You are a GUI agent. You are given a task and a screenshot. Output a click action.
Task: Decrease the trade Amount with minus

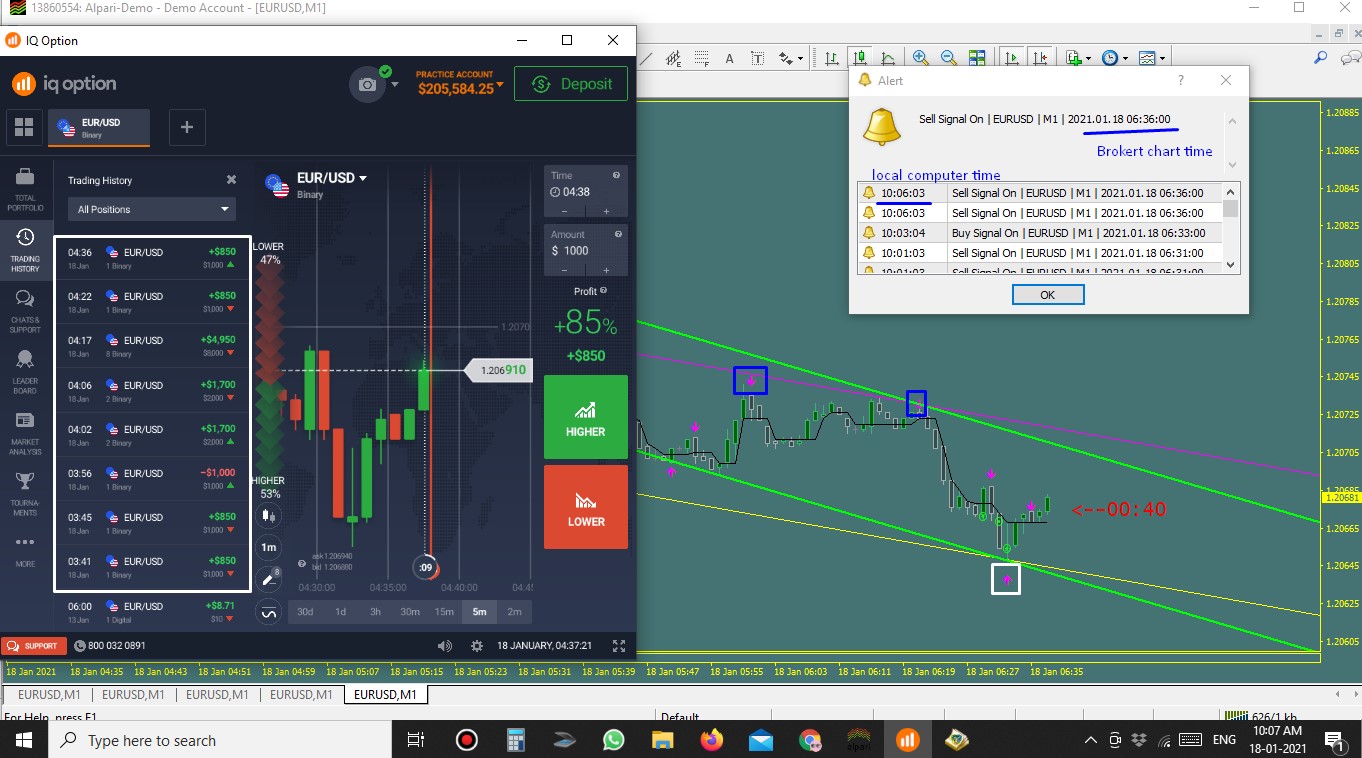point(565,270)
